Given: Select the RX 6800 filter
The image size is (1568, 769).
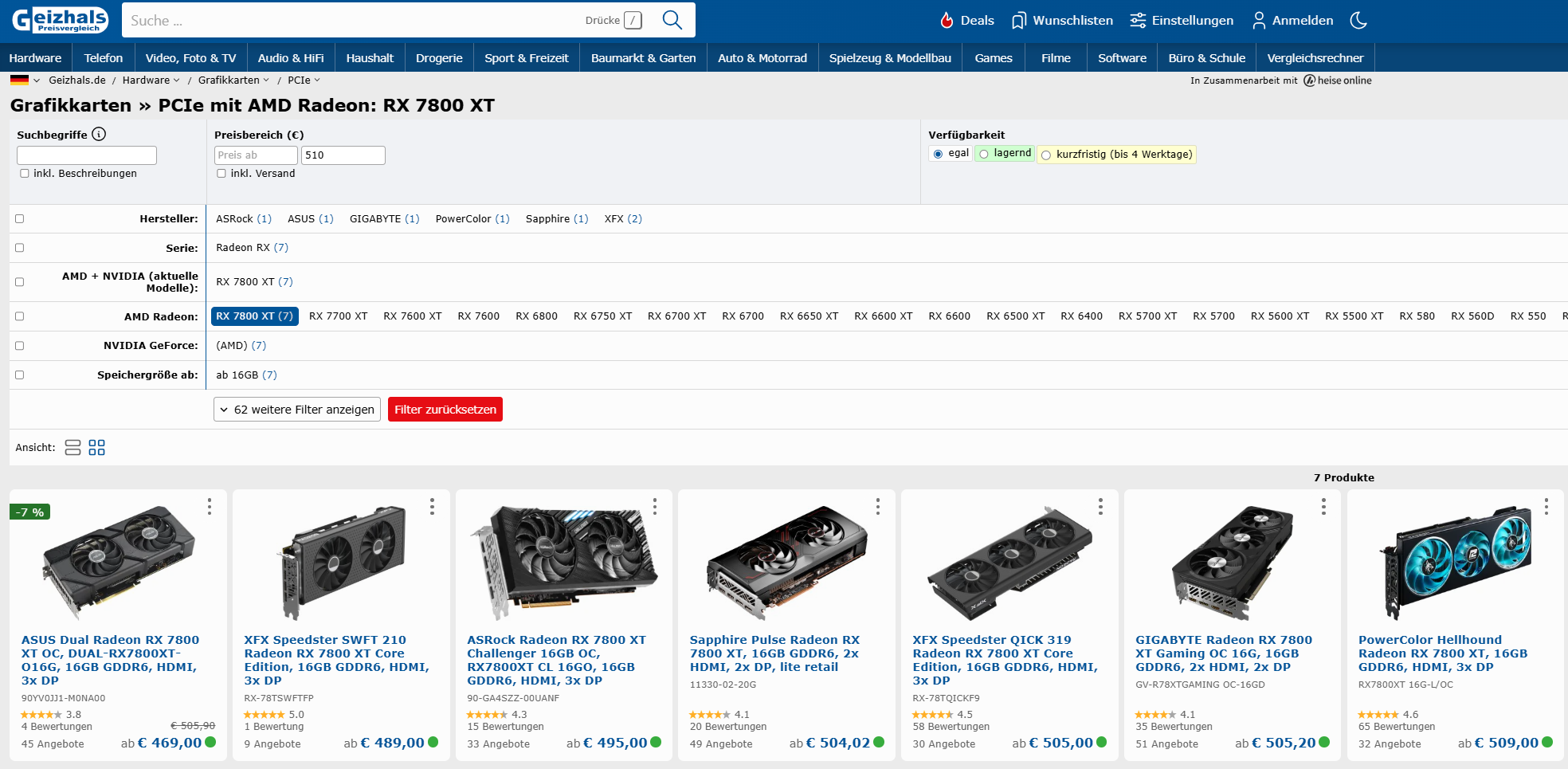Looking at the screenshot, I should [536, 316].
